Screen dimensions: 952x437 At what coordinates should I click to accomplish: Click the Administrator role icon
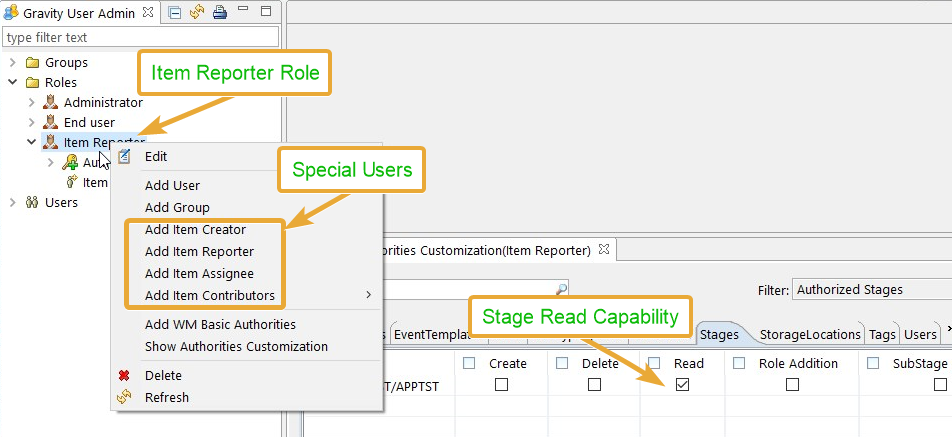pos(51,102)
